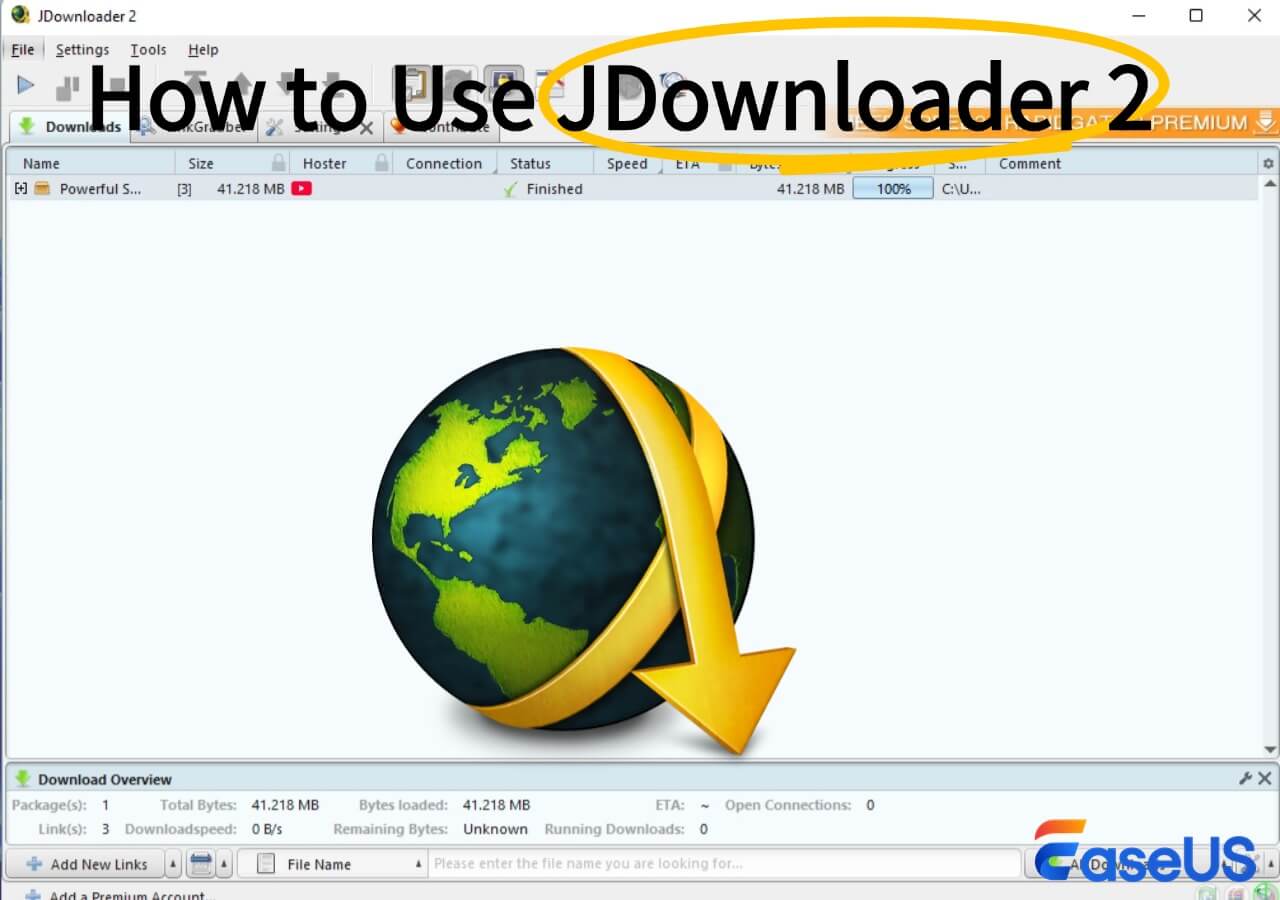
Task: Start downloads with the Play icon
Action: [24, 84]
